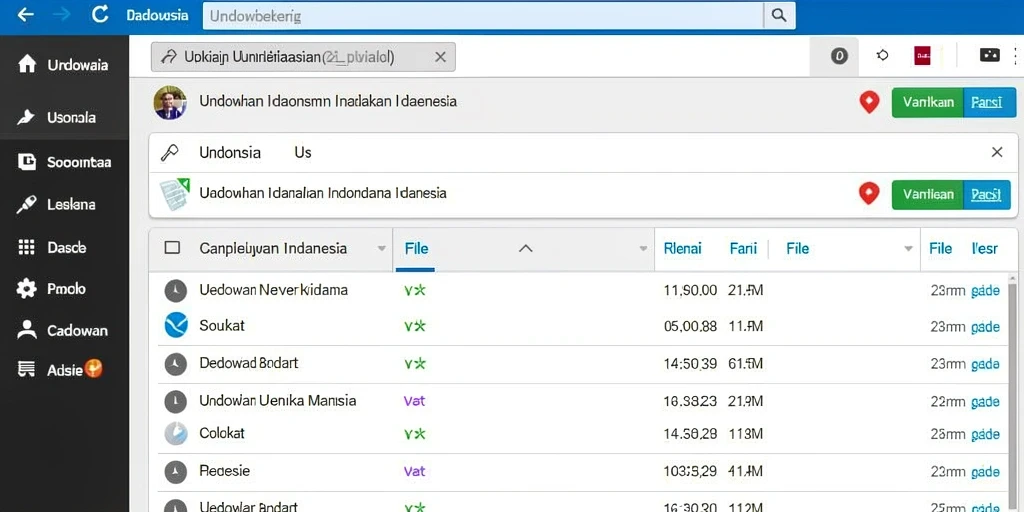Click the green status mark in Soukat row
Viewport: 1024px width, 512px height.
(415, 325)
